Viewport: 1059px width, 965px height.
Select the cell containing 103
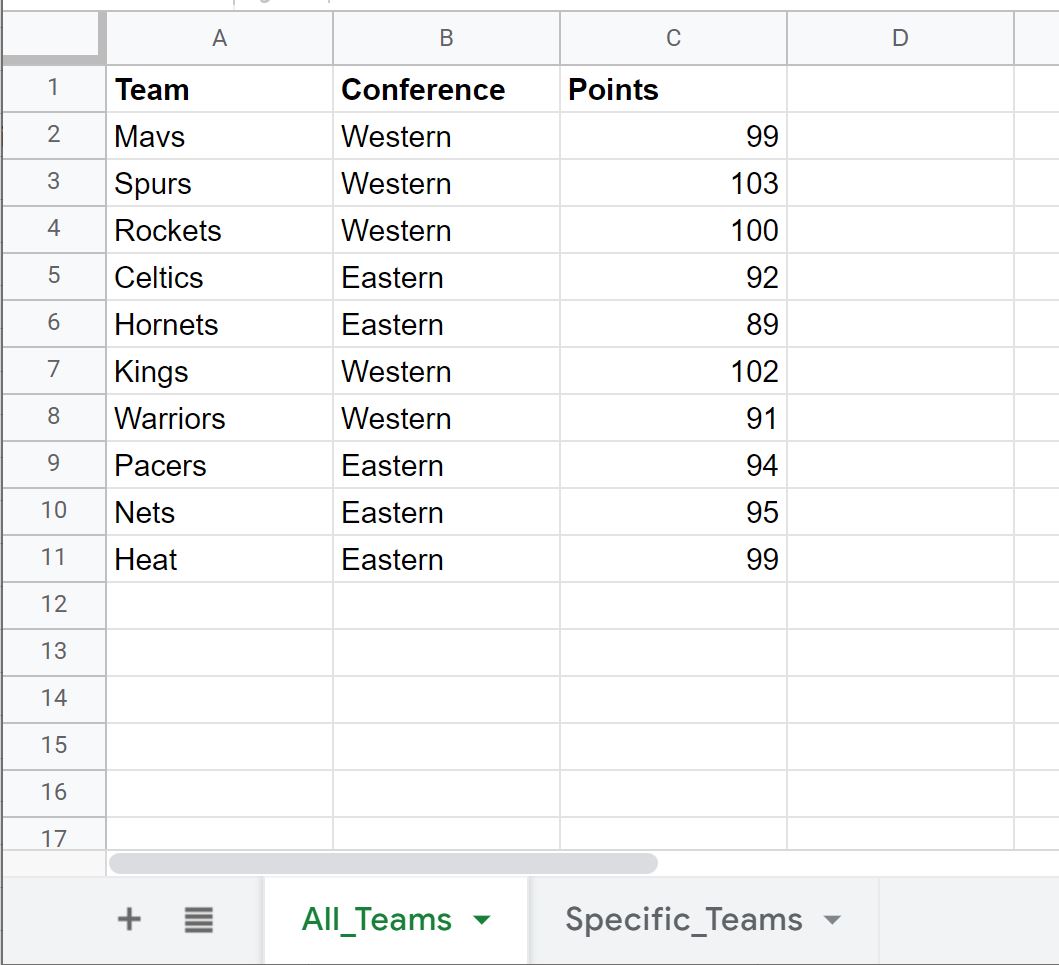[x=673, y=183]
